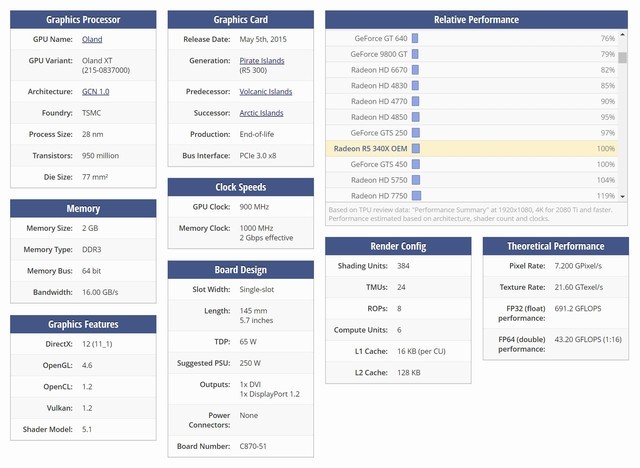Select the Radeon HD 4770 row

click(471, 101)
